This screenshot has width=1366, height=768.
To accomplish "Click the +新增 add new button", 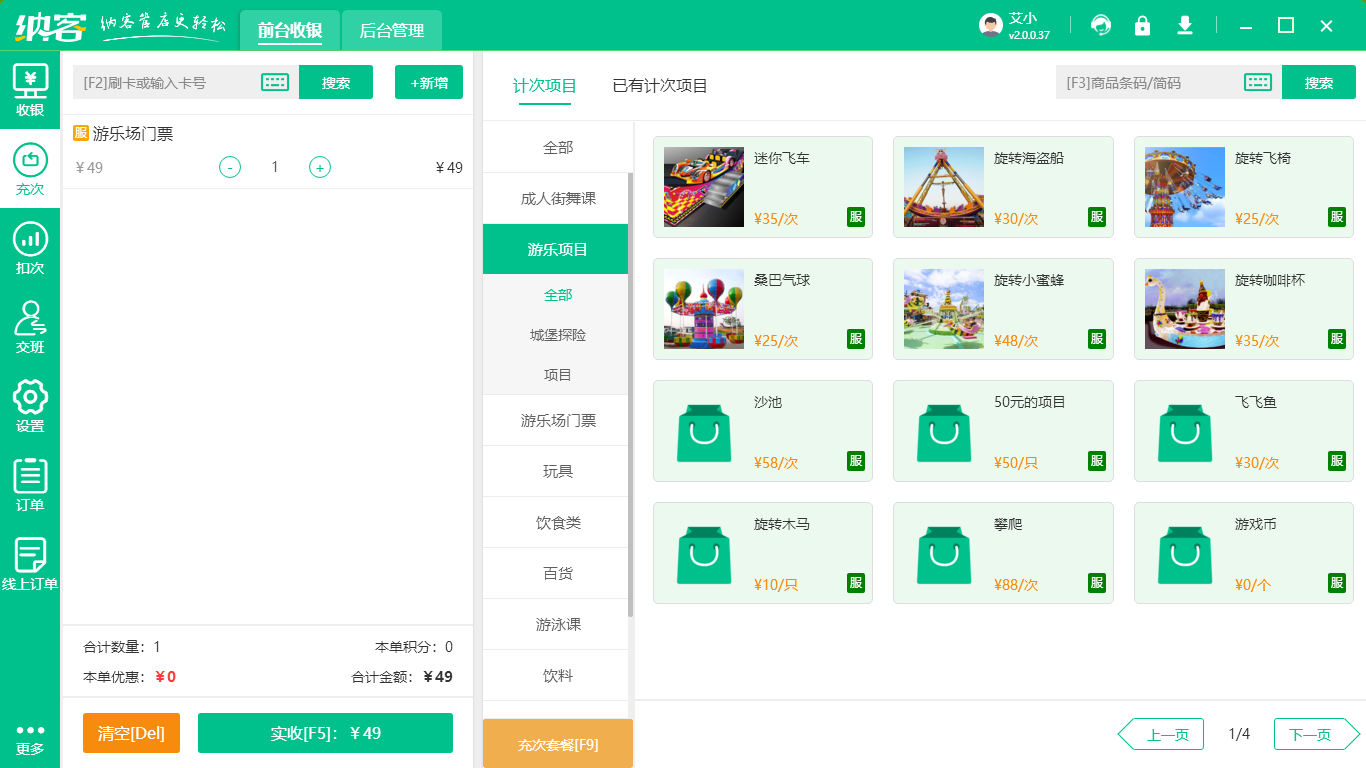I will click(x=428, y=82).
